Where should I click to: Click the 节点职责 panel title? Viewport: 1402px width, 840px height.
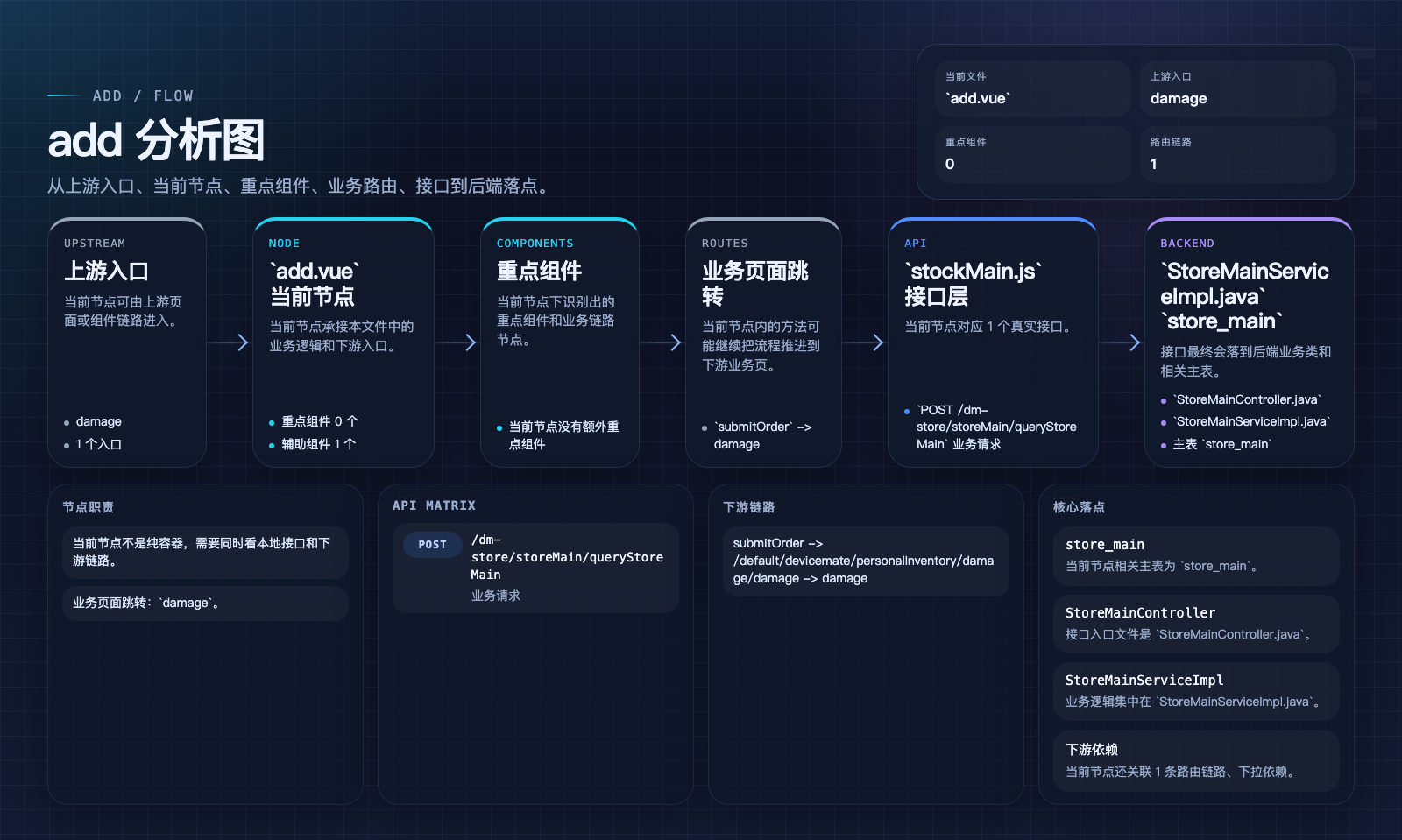(x=88, y=507)
